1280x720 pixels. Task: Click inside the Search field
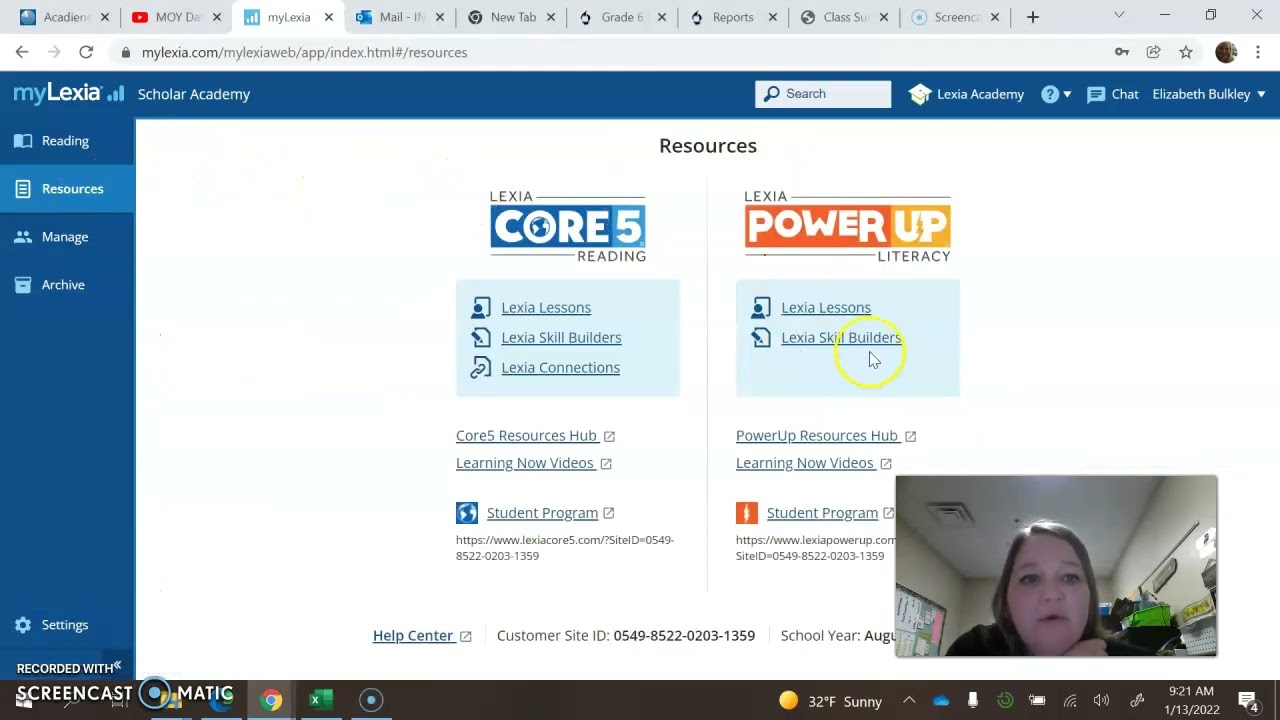pos(823,94)
